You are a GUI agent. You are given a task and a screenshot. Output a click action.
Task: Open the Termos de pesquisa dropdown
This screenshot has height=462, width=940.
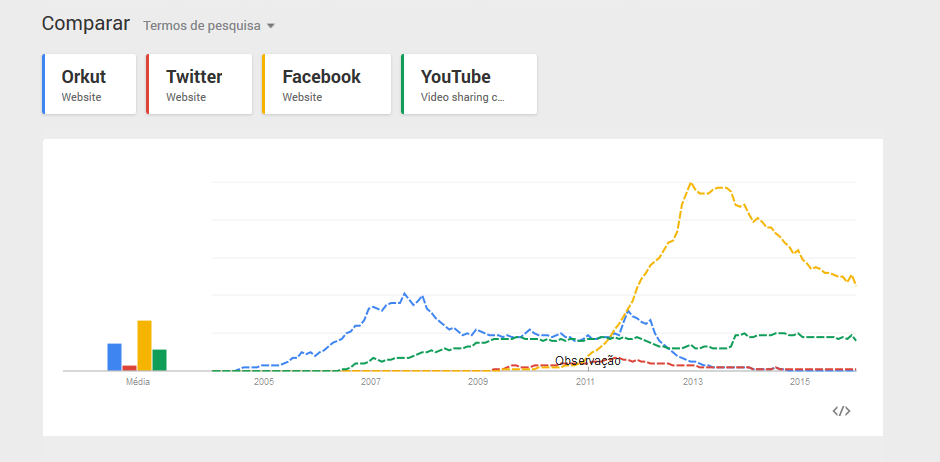[x=201, y=25]
